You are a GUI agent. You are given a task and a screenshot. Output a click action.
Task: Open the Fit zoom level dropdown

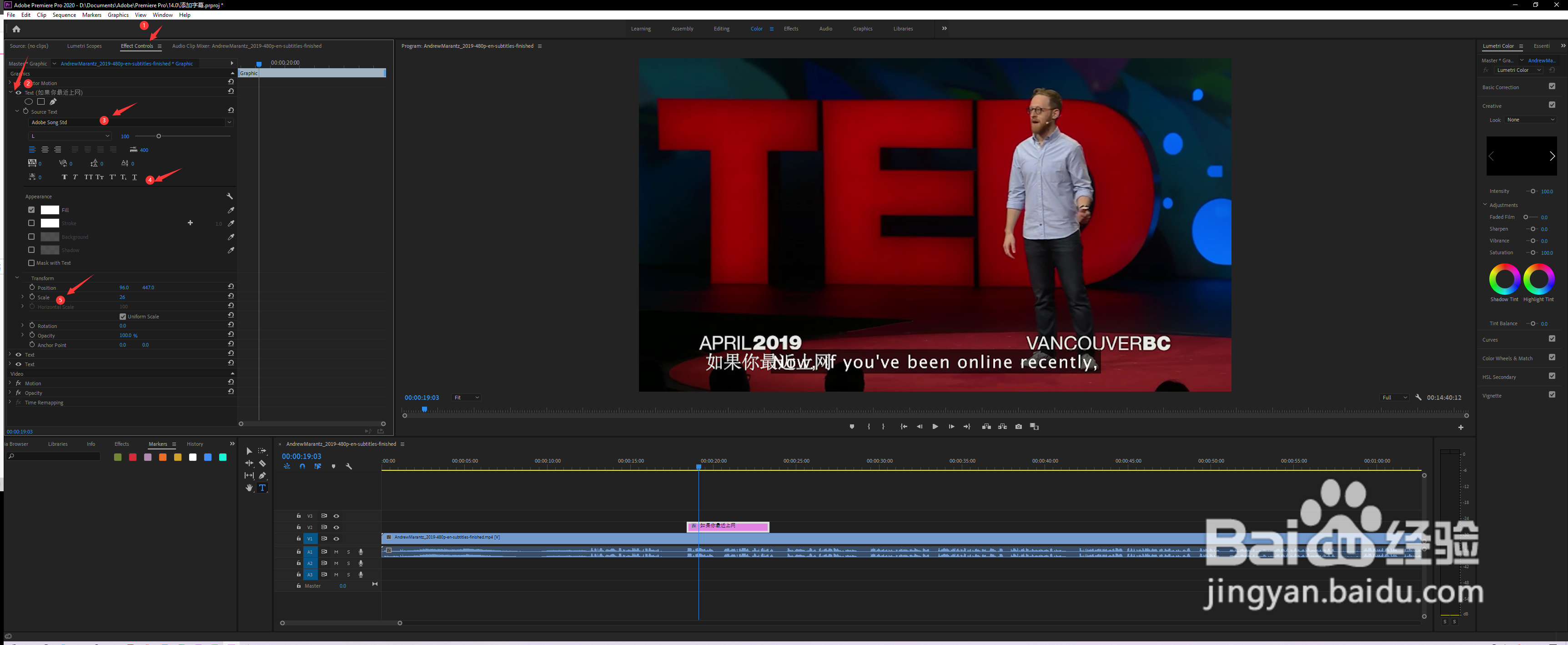tap(466, 398)
